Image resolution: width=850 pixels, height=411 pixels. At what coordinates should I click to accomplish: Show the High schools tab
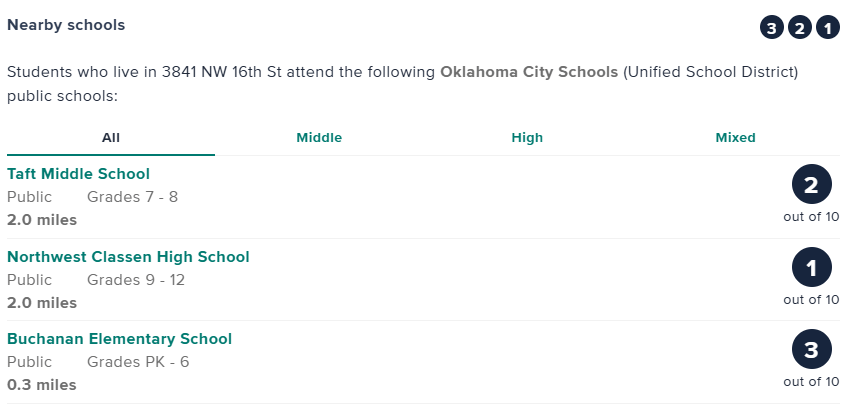pyautogui.click(x=527, y=138)
